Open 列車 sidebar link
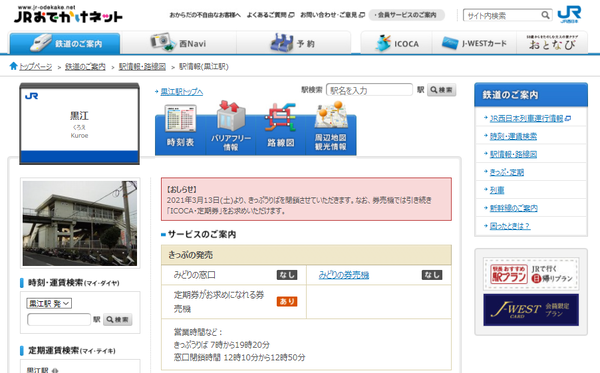The height and width of the screenshot is (373, 600). click(497, 190)
